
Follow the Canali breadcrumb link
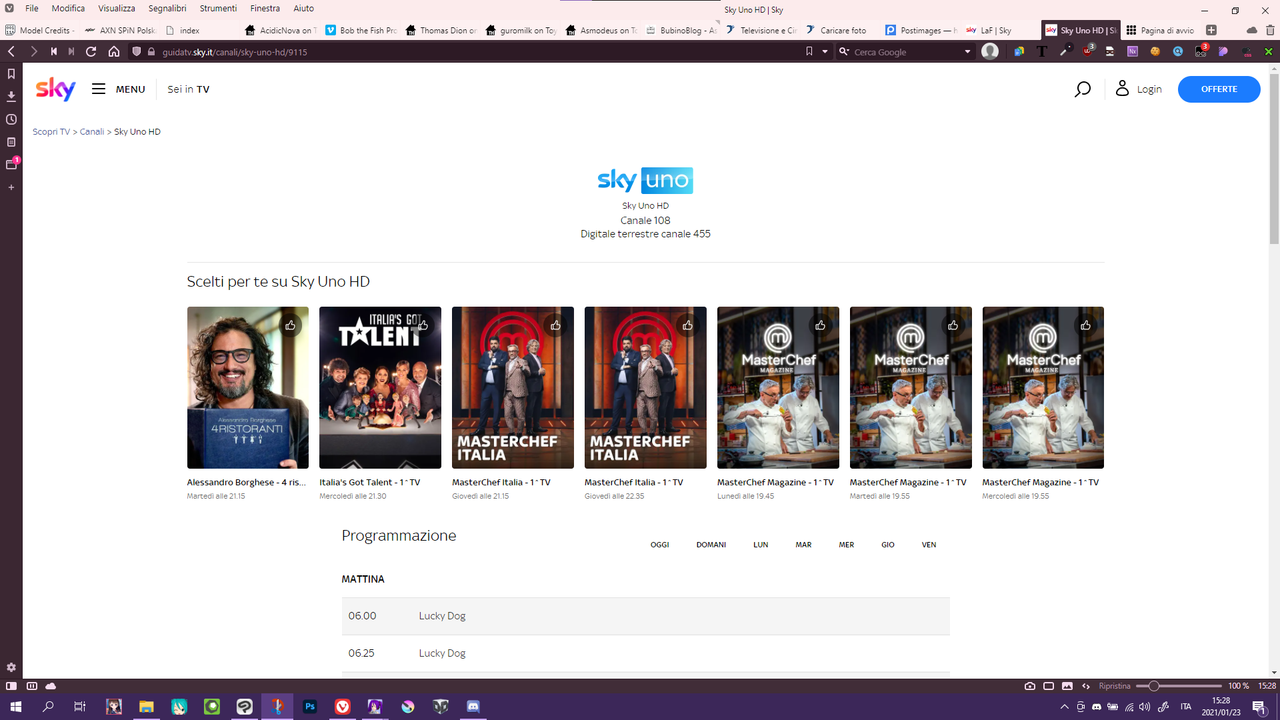pyautogui.click(x=92, y=132)
